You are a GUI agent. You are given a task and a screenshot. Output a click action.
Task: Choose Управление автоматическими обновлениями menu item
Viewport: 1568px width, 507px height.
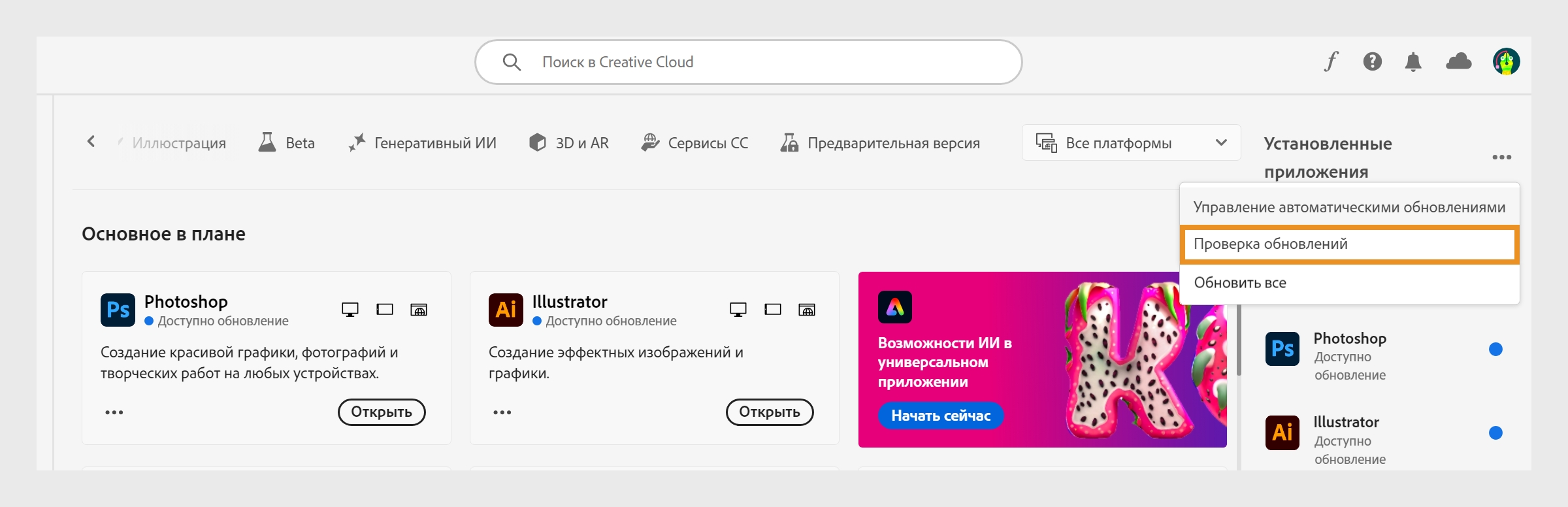1350,207
